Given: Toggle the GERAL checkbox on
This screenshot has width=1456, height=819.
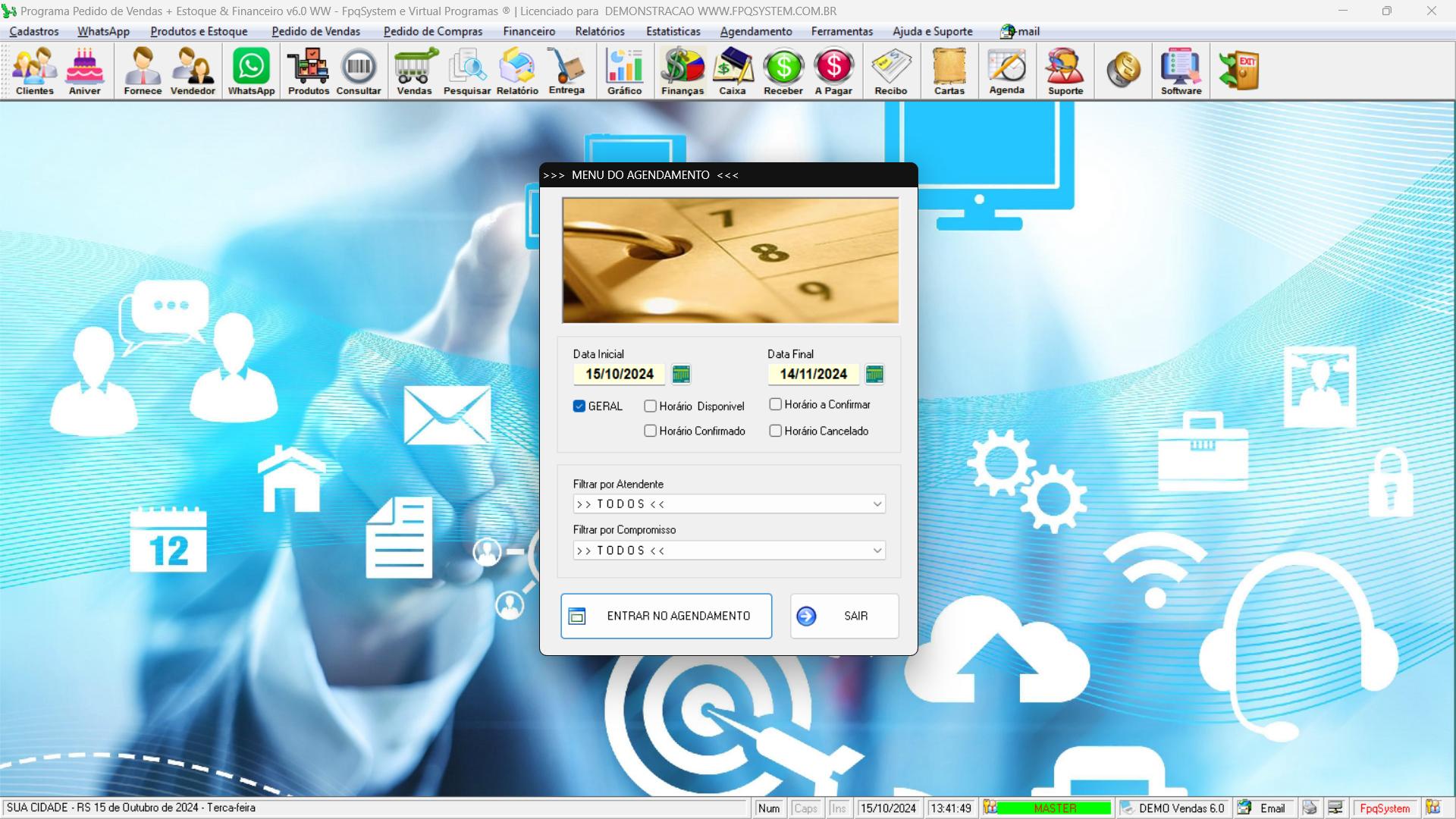Looking at the screenshot, I should click(579, 405).
